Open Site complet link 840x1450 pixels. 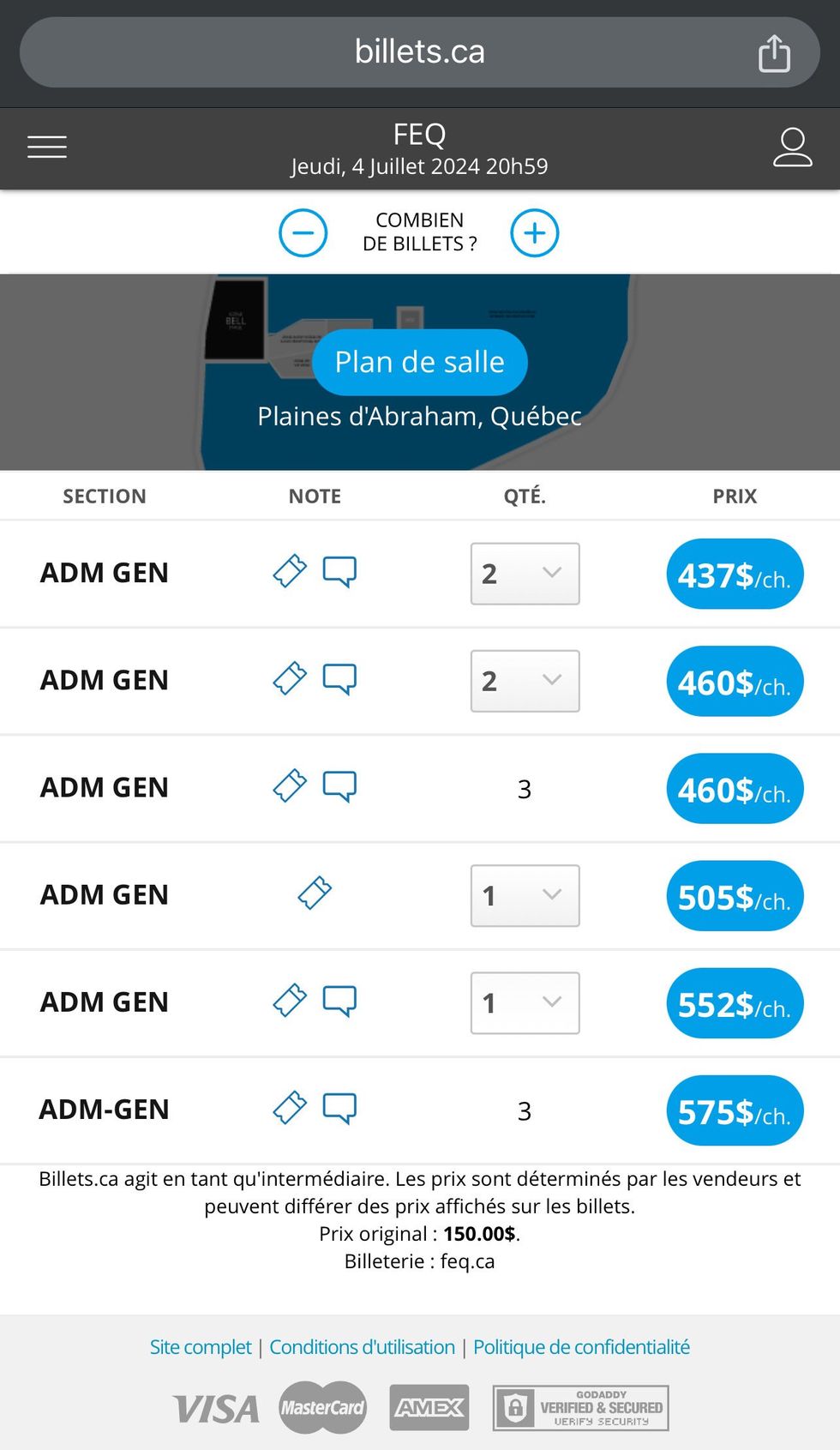pyautogui.click(x=201, y=1347)
